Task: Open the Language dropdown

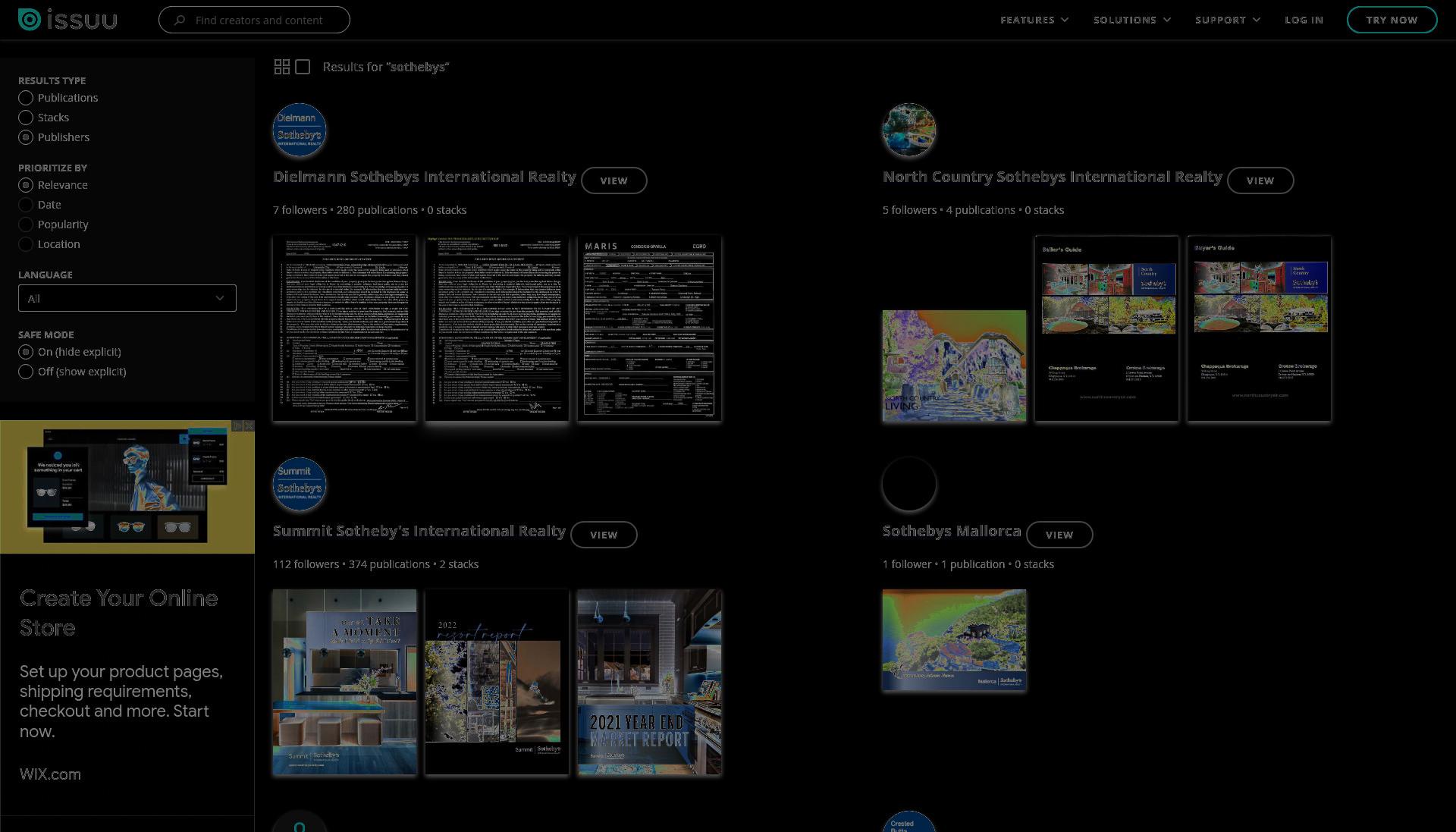Action: click(x=127, y=298)
